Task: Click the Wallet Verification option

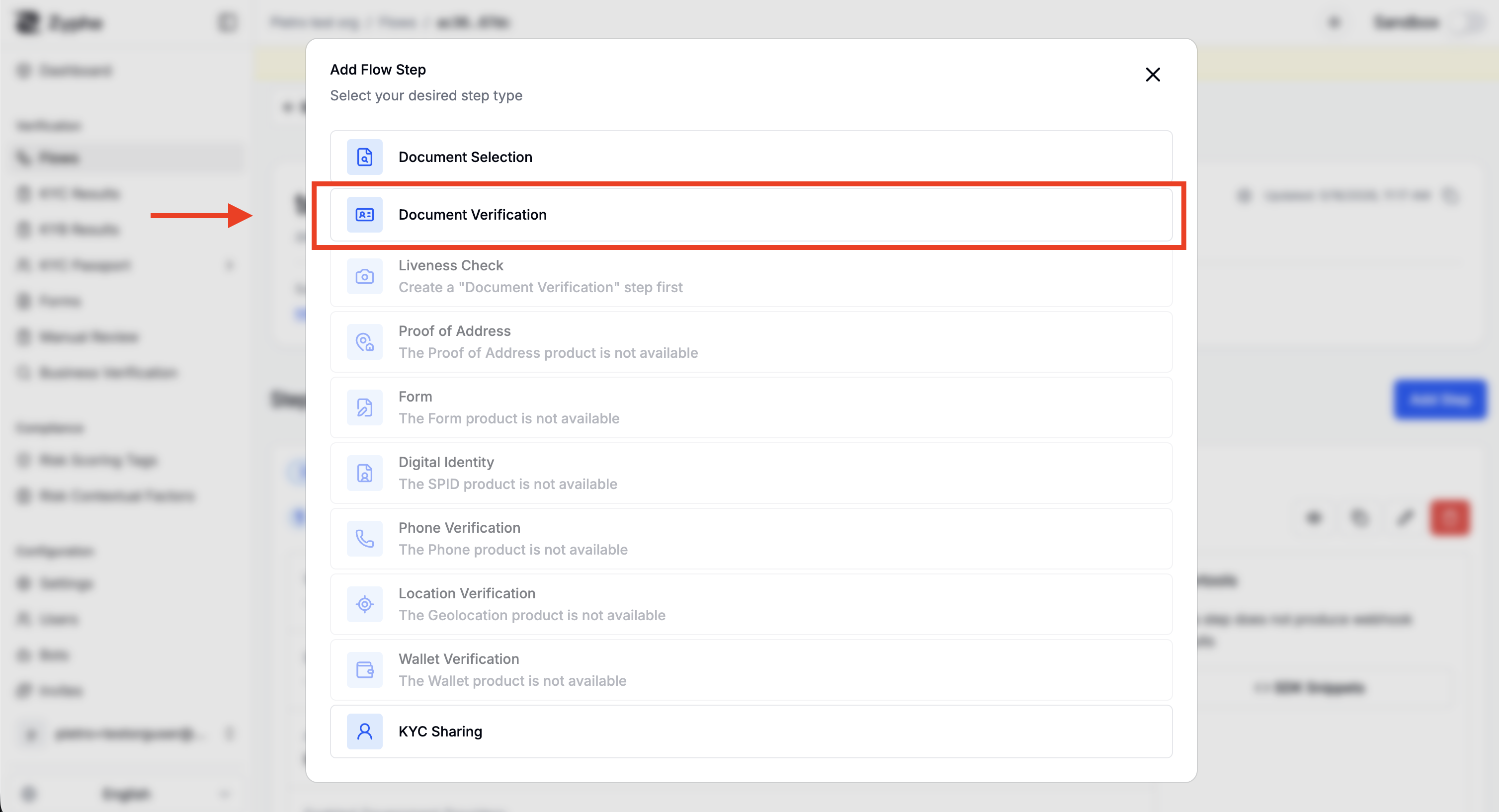Action: [x=750, y=670]
